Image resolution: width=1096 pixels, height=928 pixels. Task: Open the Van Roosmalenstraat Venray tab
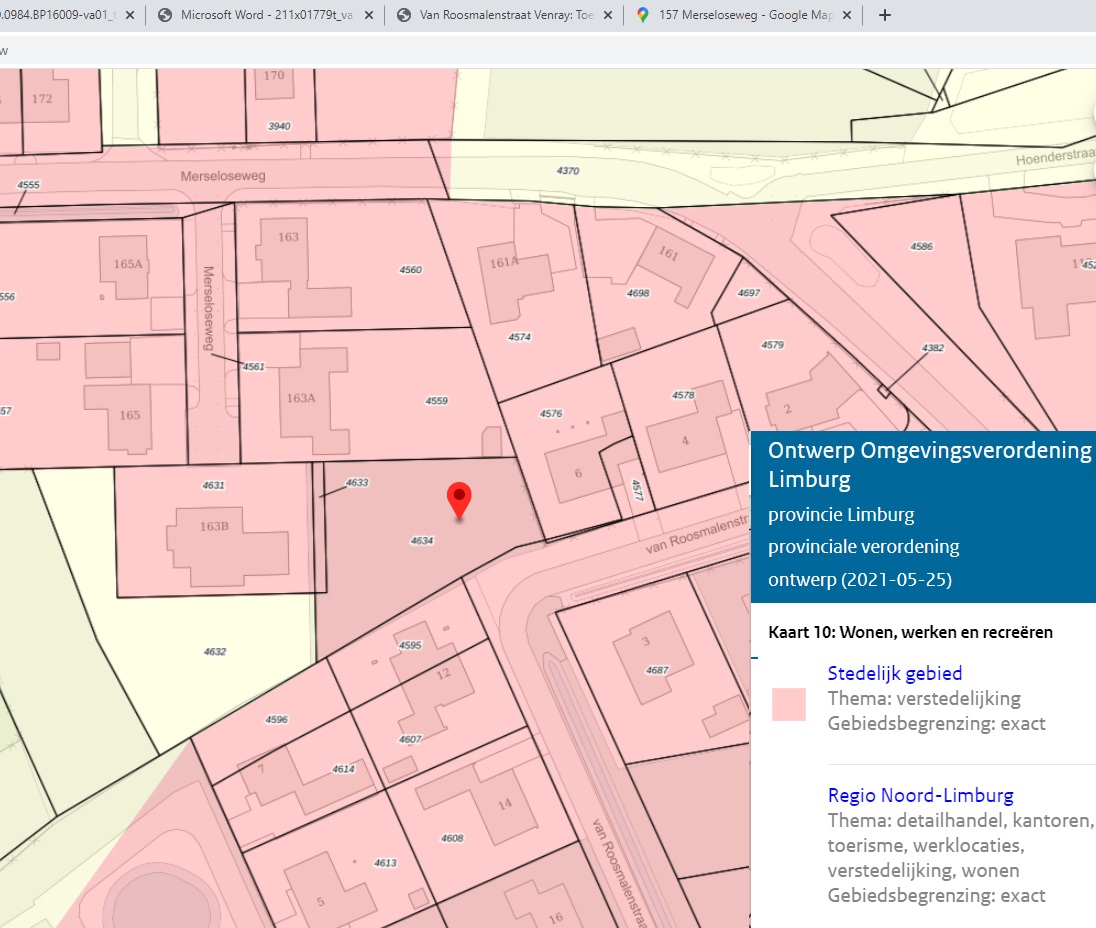[506, 15]
